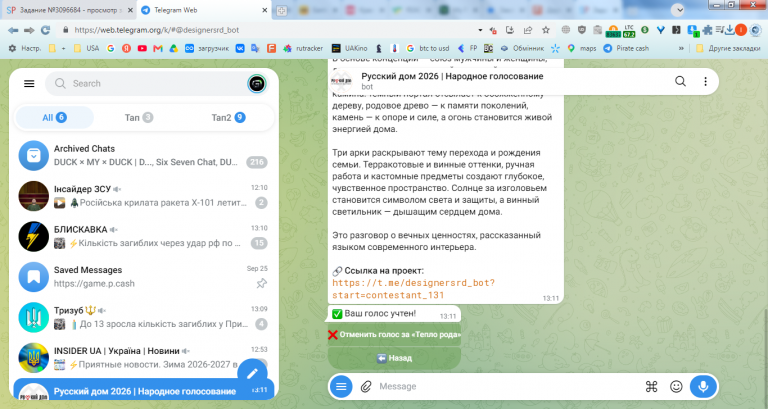Open the btc to usd bookmark

(x=428, y=48)
